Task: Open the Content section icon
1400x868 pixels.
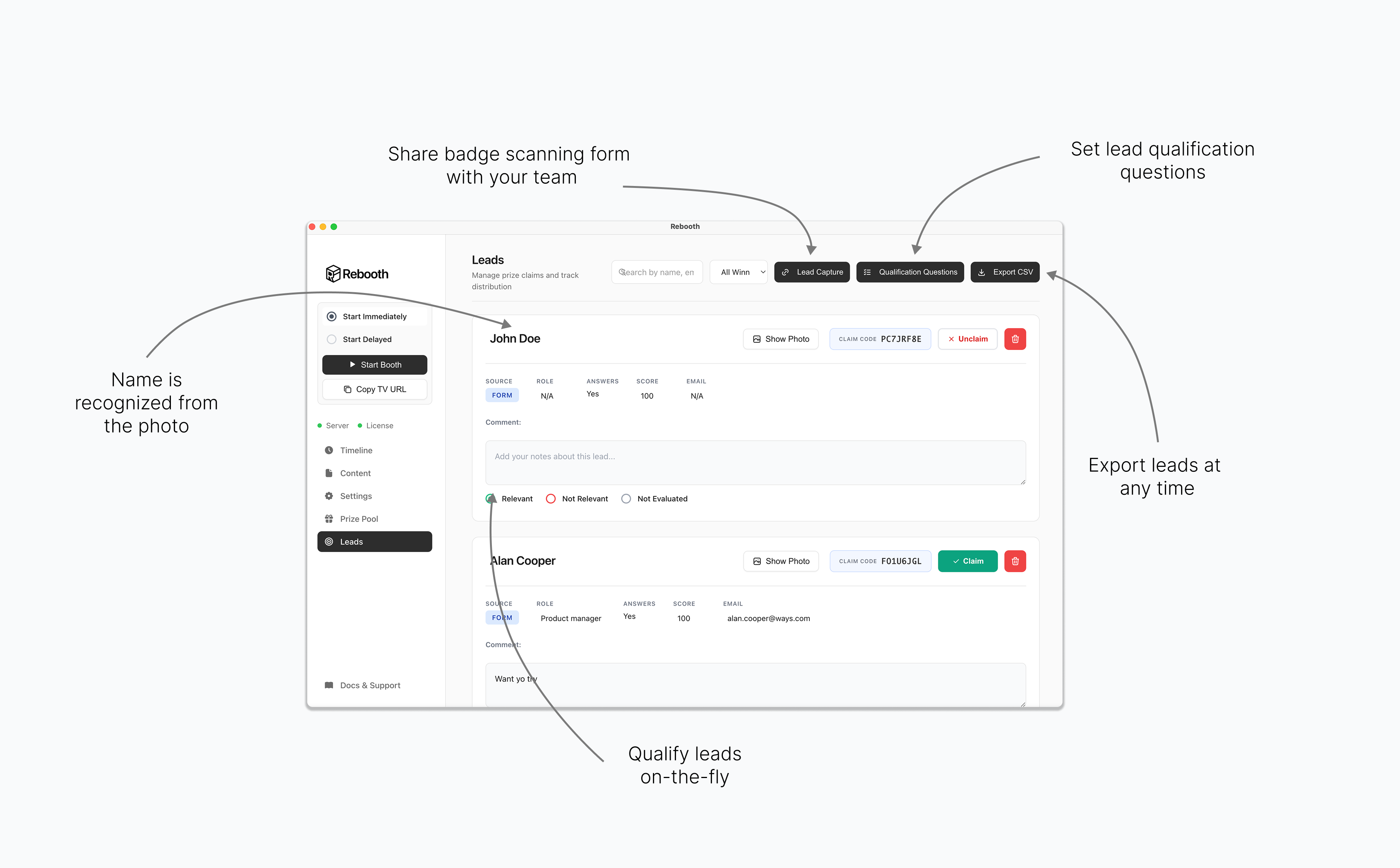Action: (329, 473)
